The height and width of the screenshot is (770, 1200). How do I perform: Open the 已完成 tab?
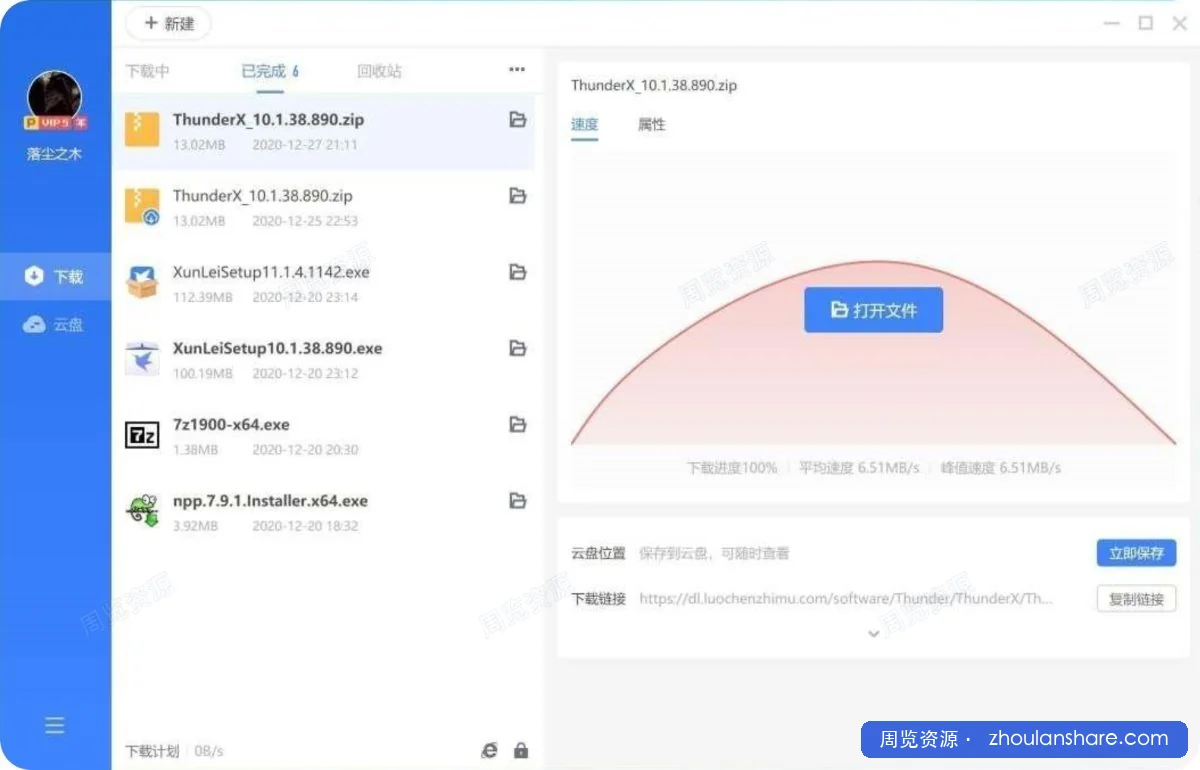[270, 71]
